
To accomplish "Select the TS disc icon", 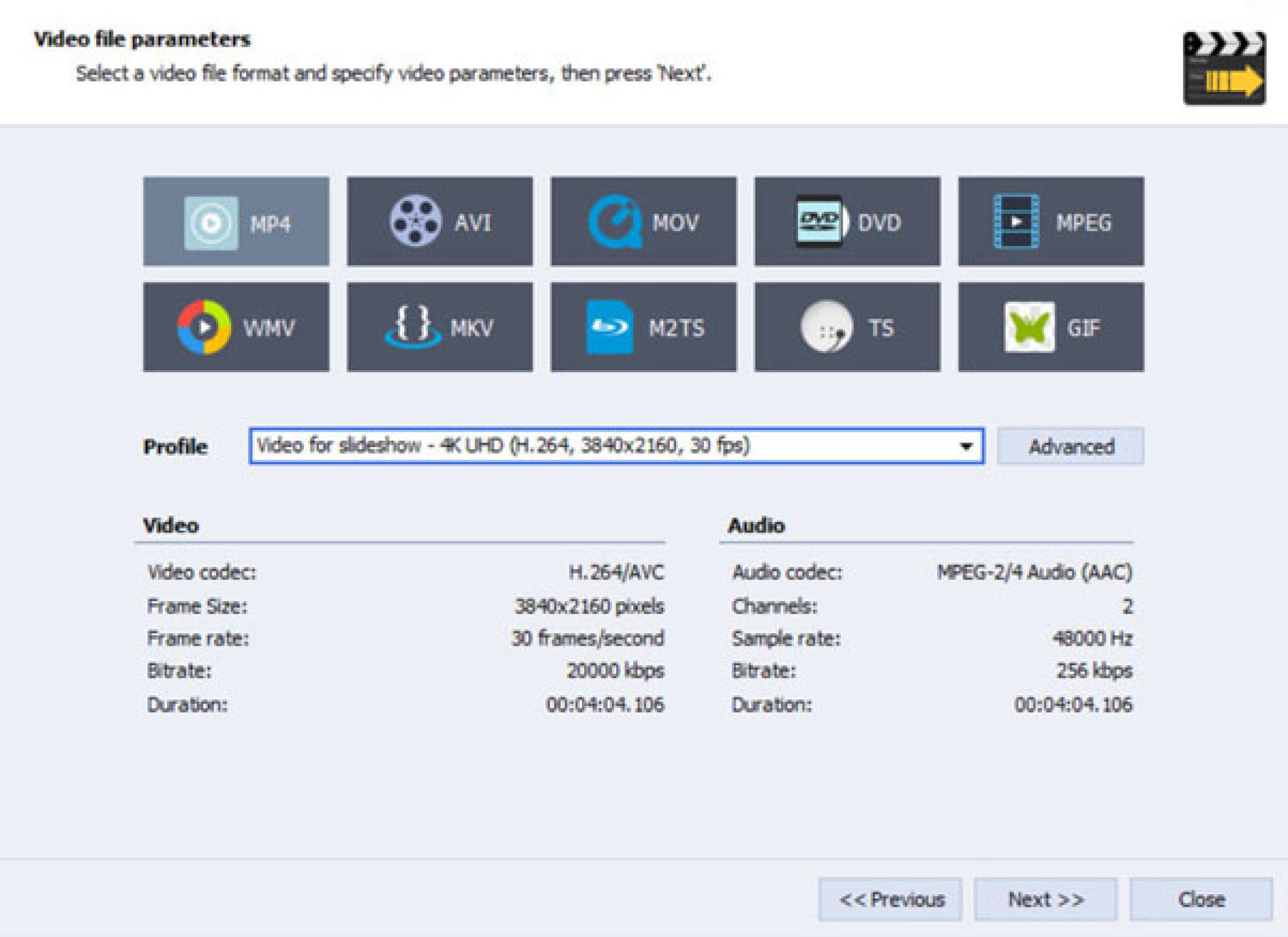I will (x=826, y=327).
